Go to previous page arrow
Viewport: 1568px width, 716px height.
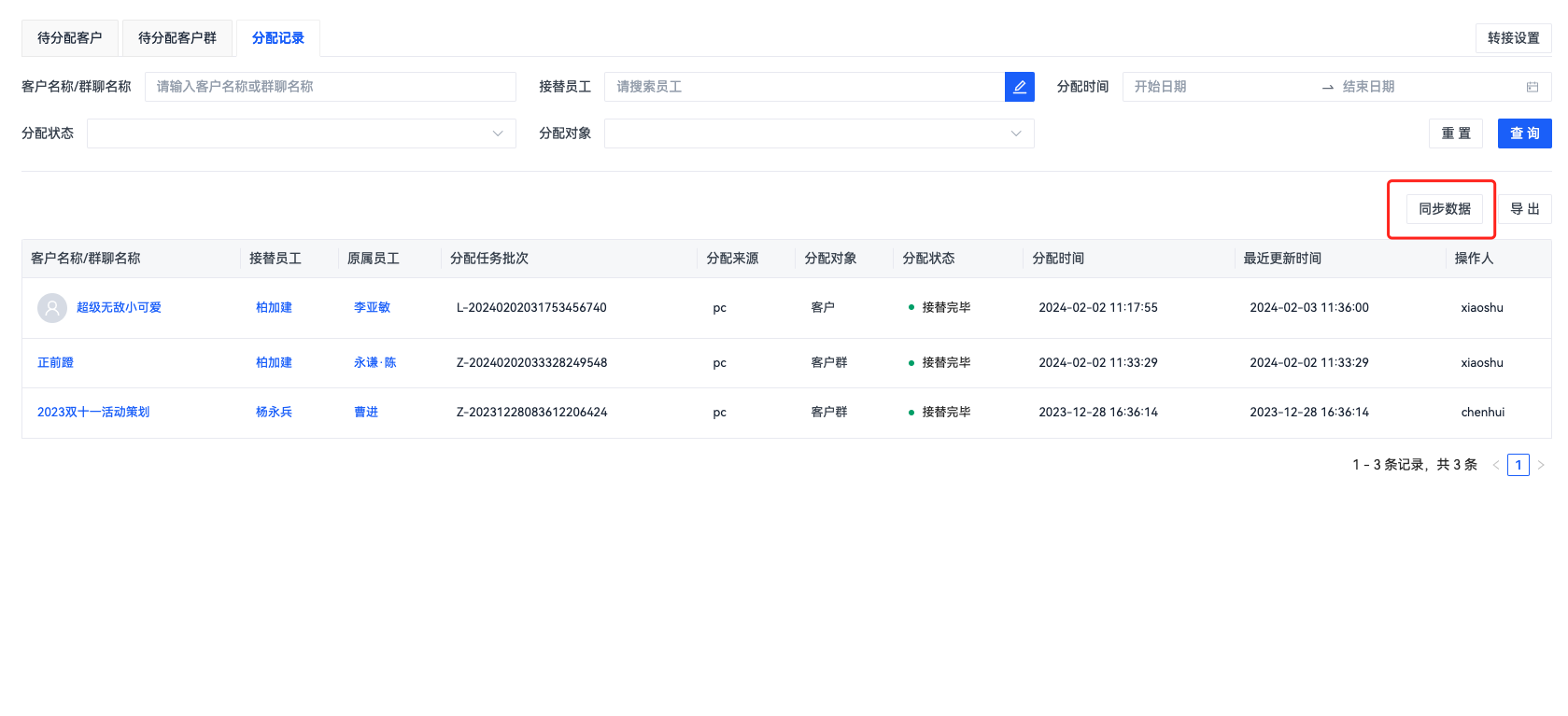[1496, 465]
